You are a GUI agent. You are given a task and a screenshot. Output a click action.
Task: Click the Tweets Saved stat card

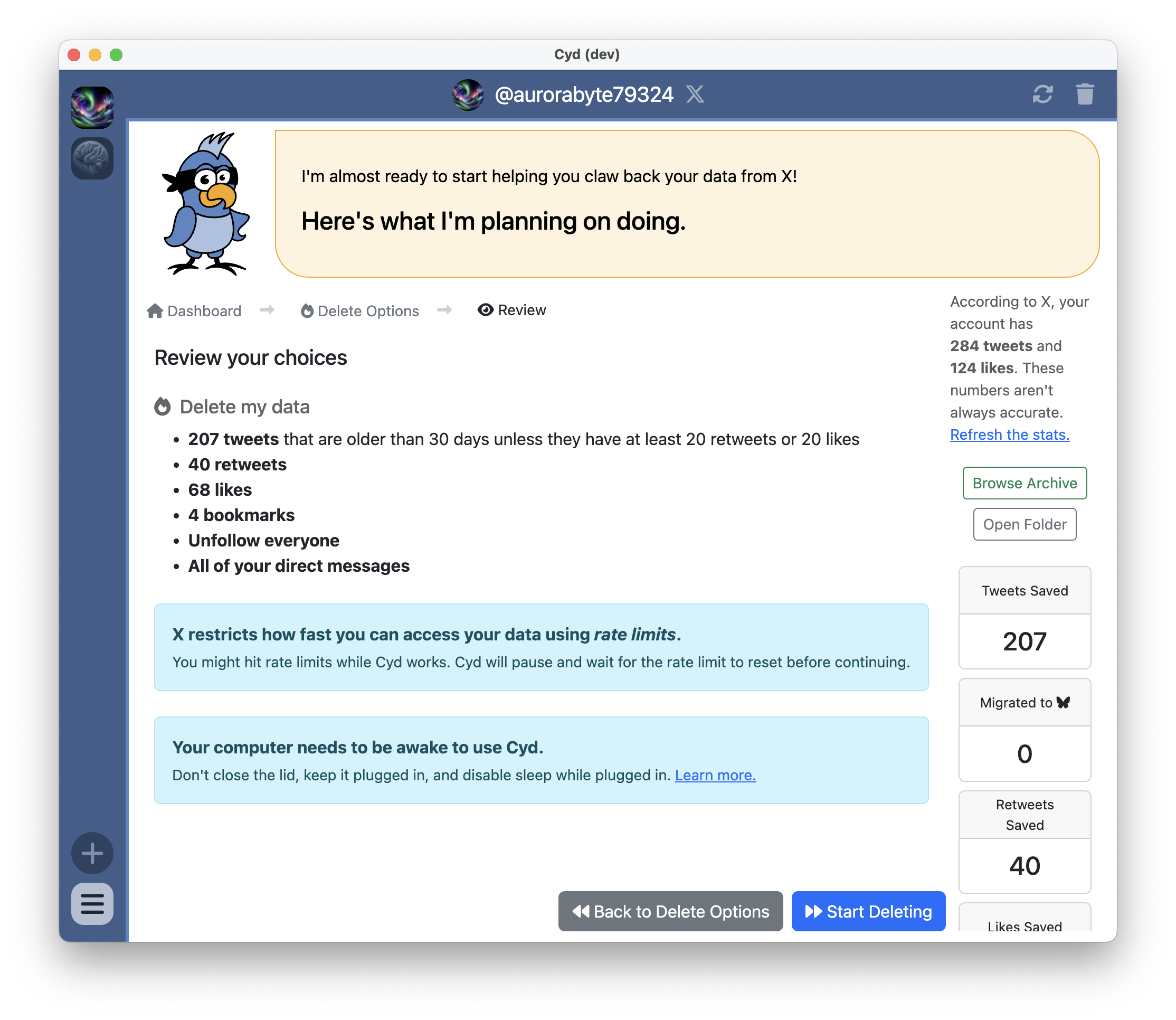point(1024,618)
